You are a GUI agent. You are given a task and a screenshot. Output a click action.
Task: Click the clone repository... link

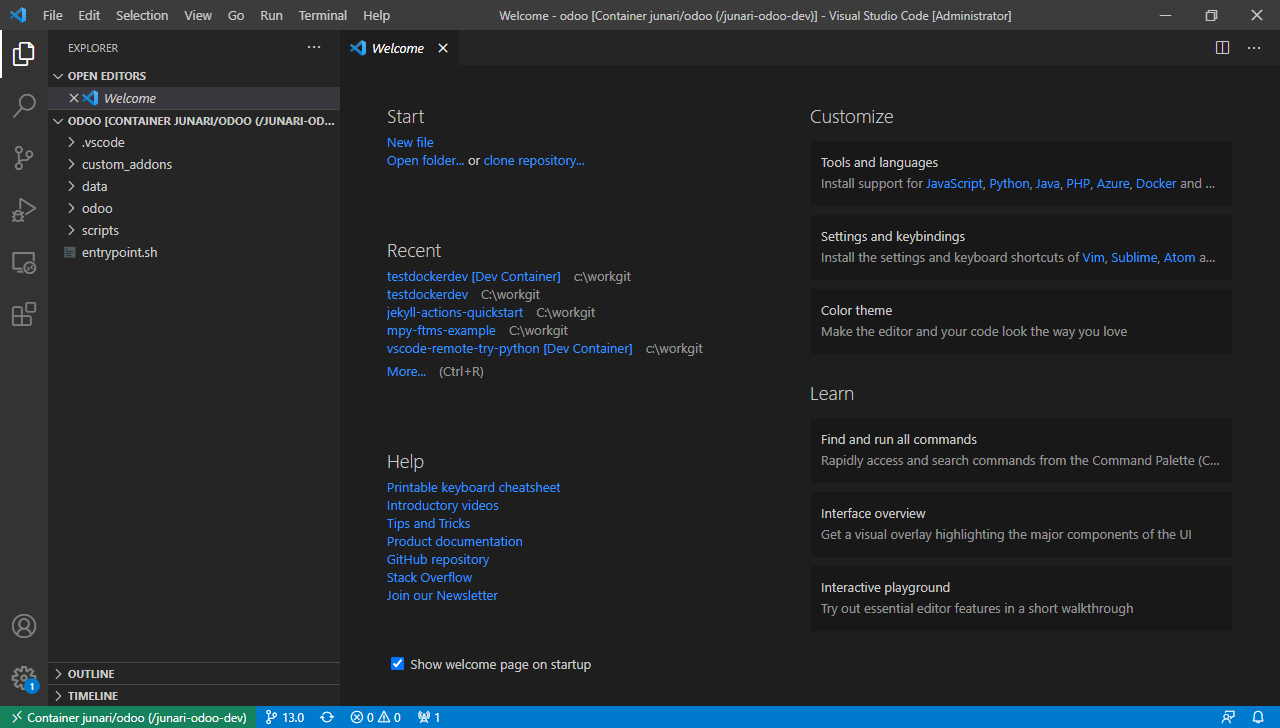(534, 160)
